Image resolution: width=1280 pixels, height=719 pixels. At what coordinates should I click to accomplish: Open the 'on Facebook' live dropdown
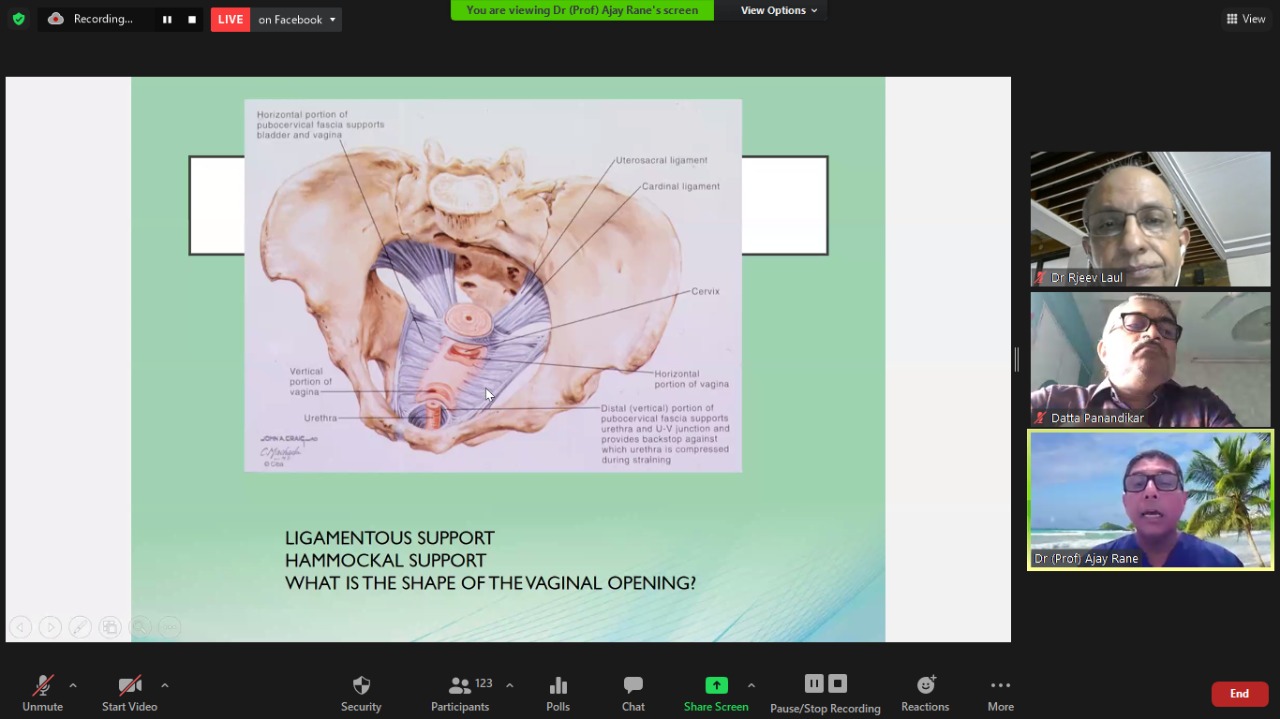pos(296,19)
